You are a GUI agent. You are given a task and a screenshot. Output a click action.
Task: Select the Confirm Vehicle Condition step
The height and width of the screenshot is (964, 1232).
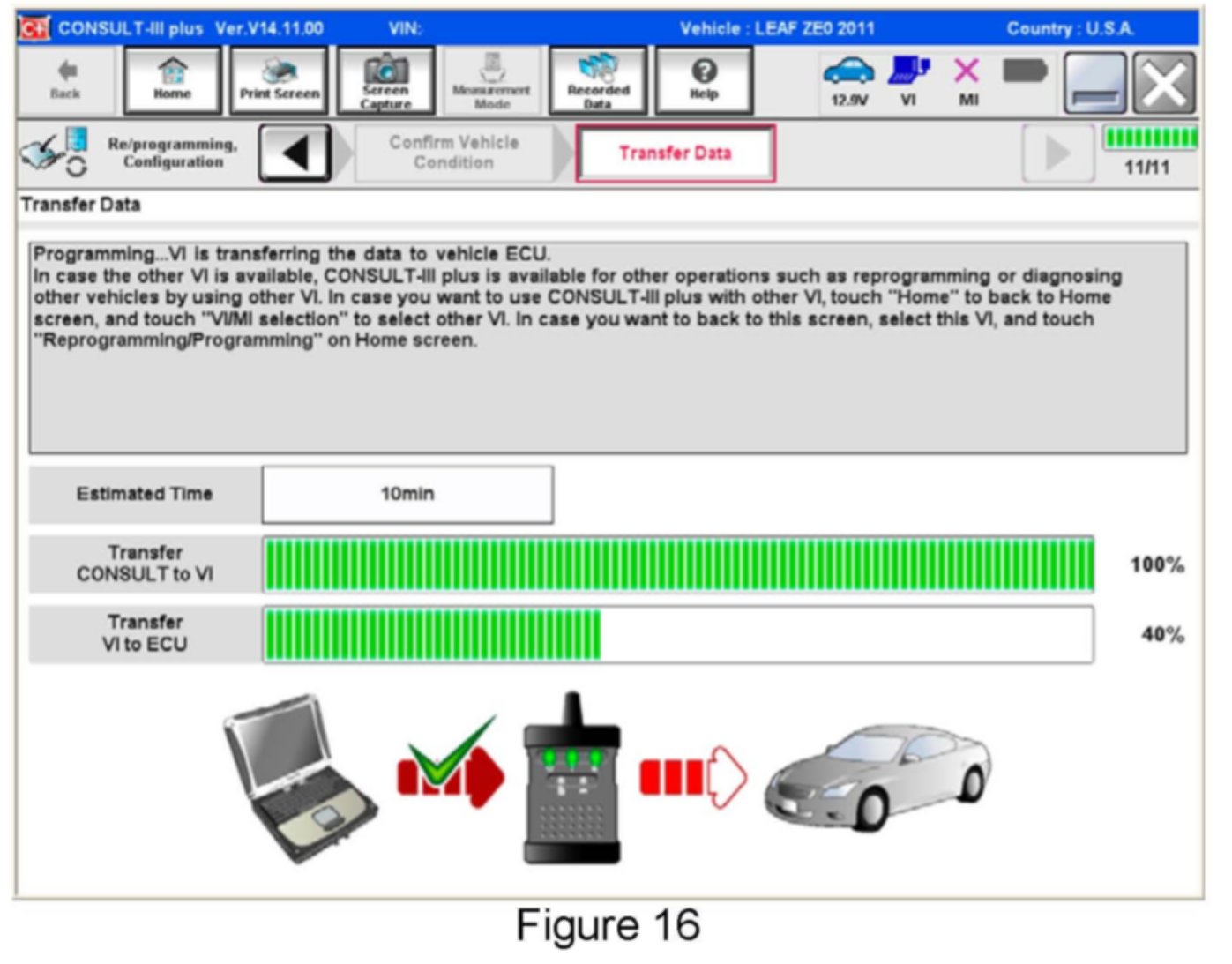453,153
